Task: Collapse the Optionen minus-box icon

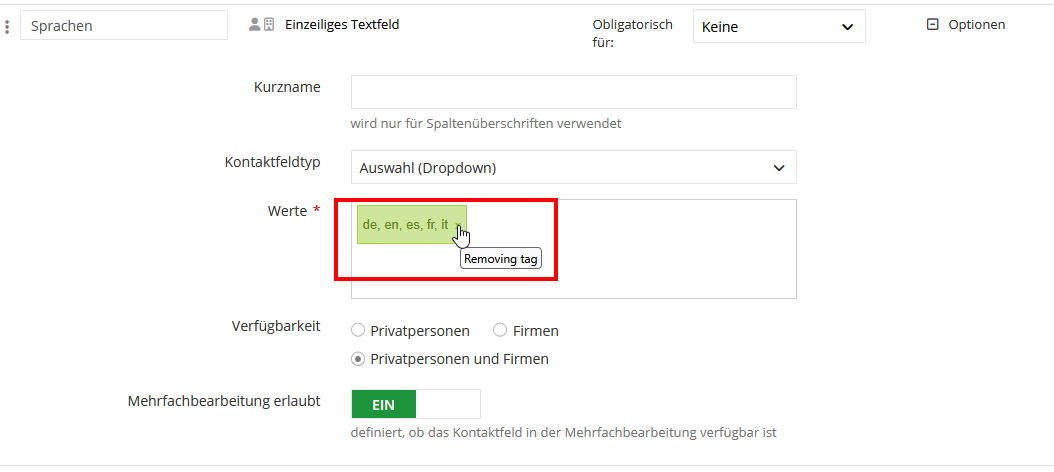Action: point(933,25)
